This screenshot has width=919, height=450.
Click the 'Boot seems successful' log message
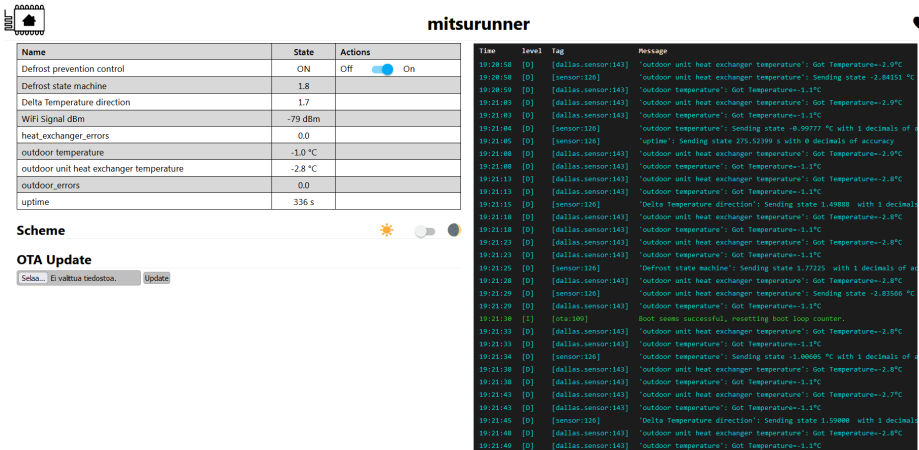pos(742,319)
